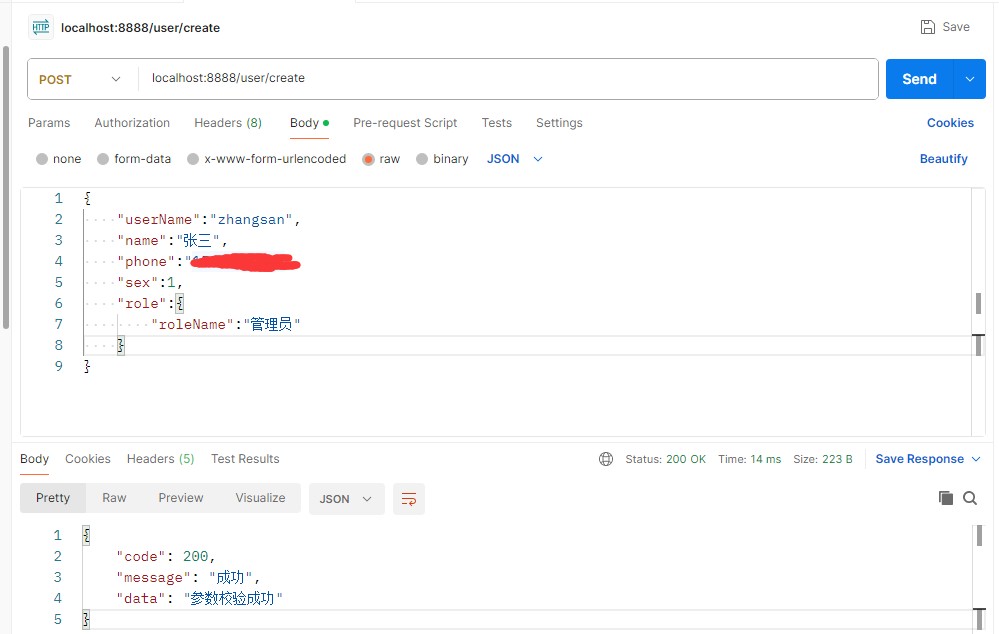999x634 pixels.
Task: Click the Save Response link
Action: coord(919,459)
